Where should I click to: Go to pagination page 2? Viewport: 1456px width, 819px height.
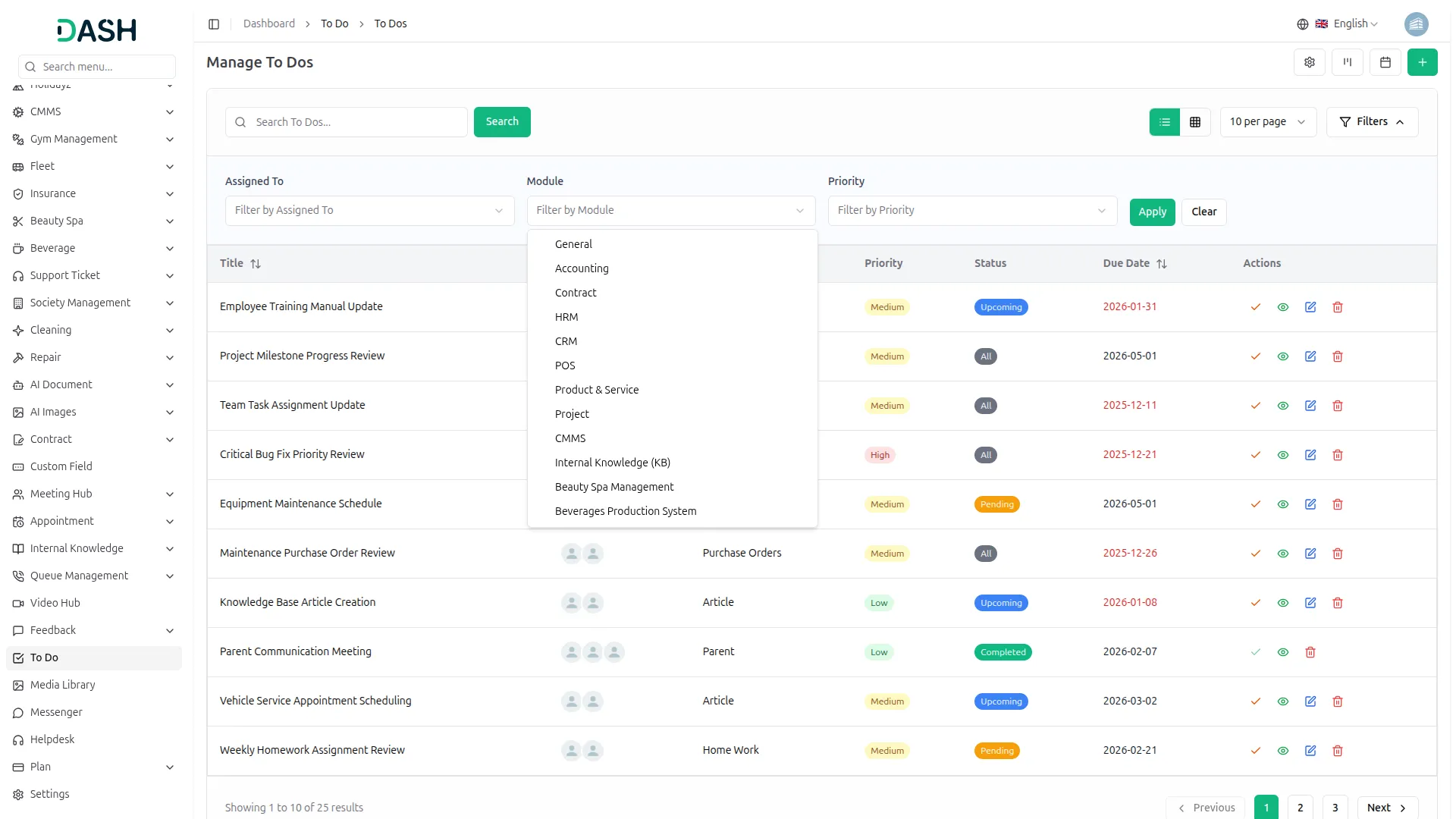tap(1300, 807)
